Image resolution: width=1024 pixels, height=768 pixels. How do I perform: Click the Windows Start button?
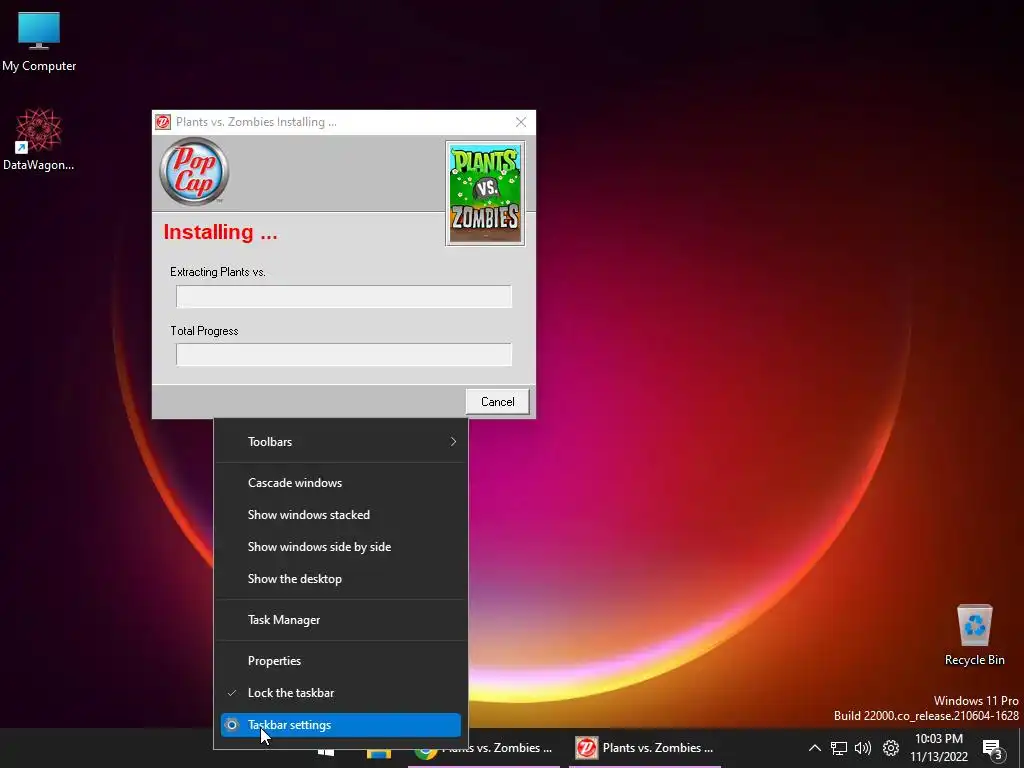coord(326,752)
